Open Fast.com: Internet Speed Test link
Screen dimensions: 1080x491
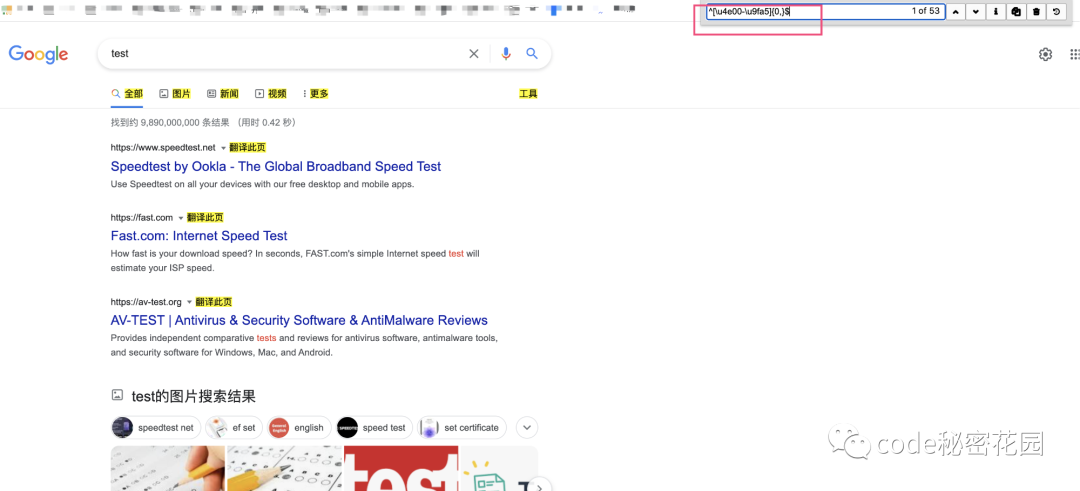(x=199, y=236)
